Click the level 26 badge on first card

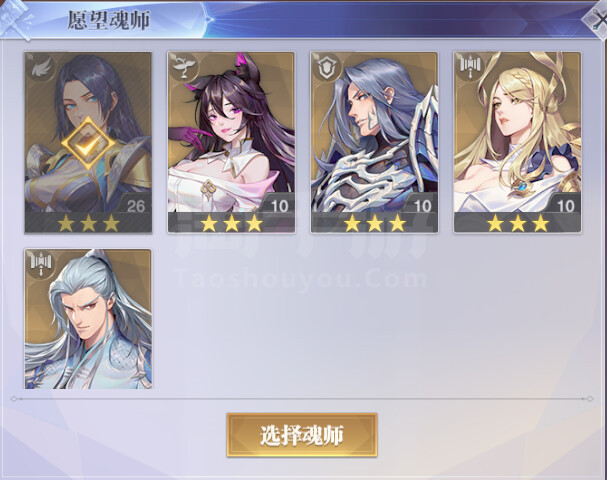pyautogui.click(x=134, y=205)
